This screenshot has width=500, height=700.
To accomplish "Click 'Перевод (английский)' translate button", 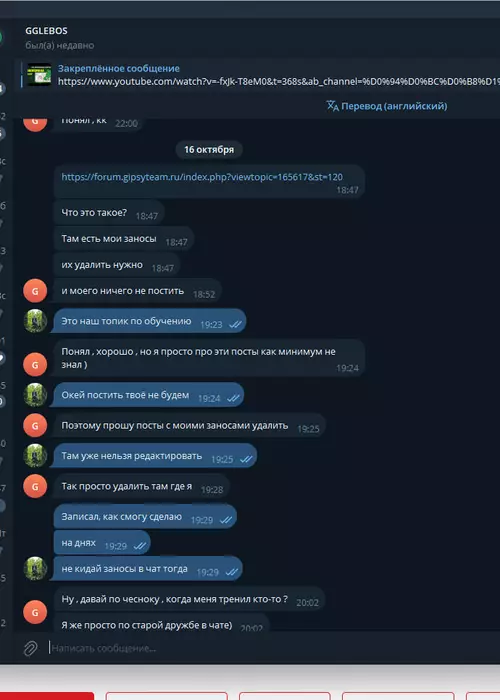I will click(387, 106).
